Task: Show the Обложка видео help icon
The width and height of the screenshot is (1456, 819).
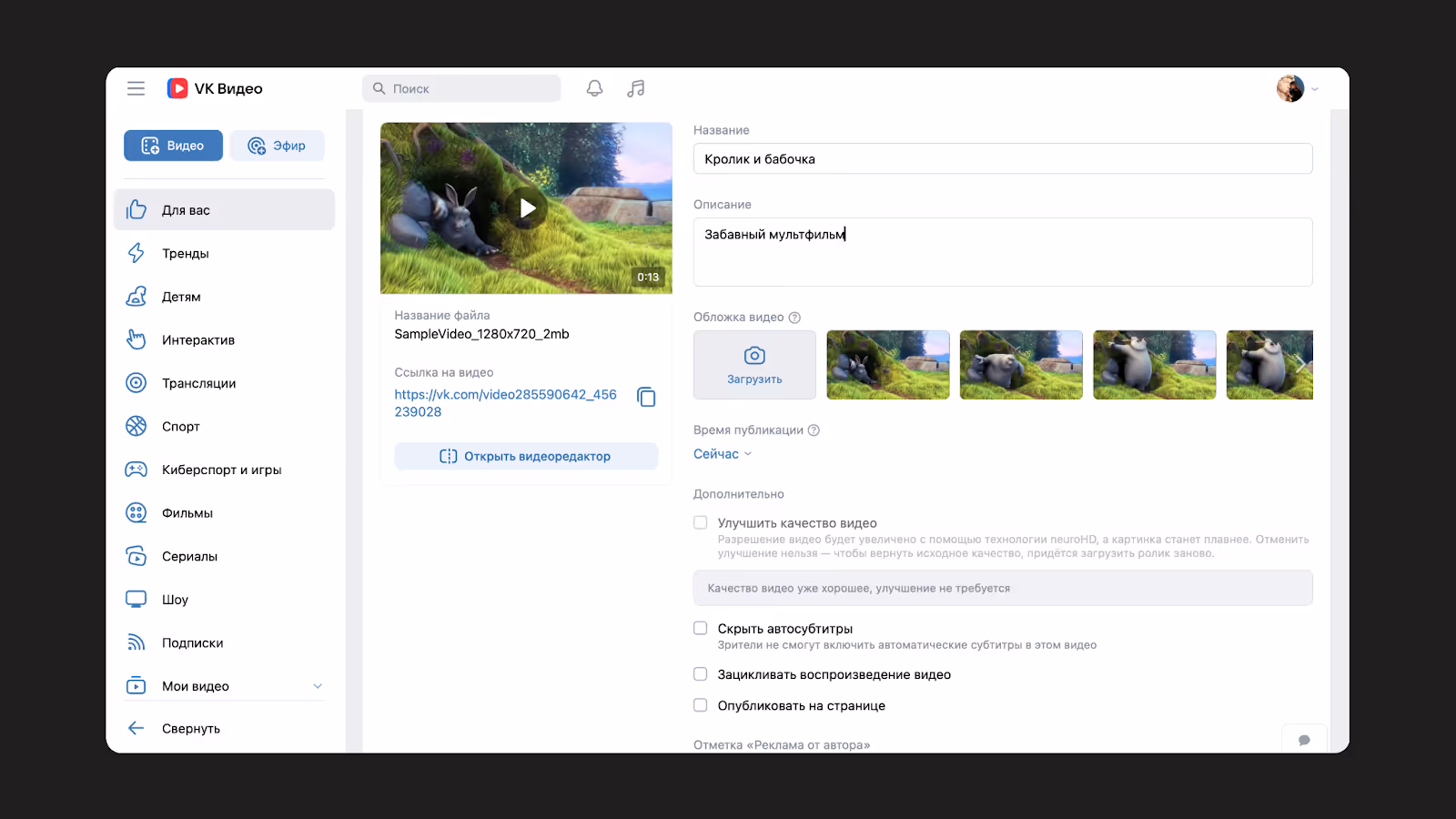Action: 794,318
